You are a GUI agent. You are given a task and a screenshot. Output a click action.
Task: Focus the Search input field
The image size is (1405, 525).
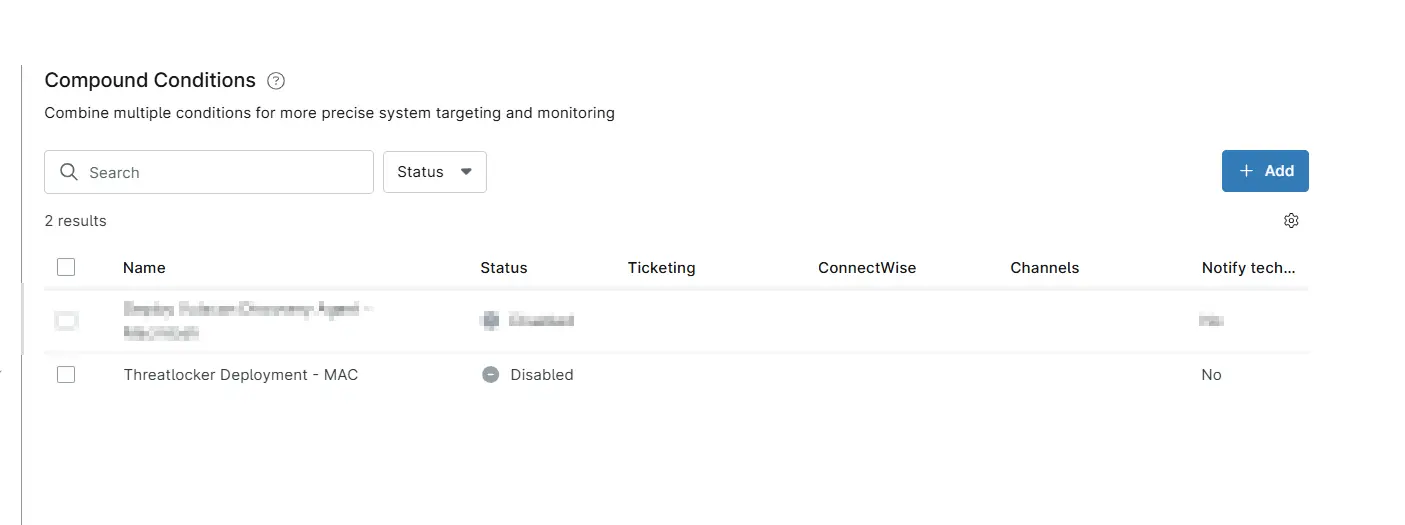(209, 172)
